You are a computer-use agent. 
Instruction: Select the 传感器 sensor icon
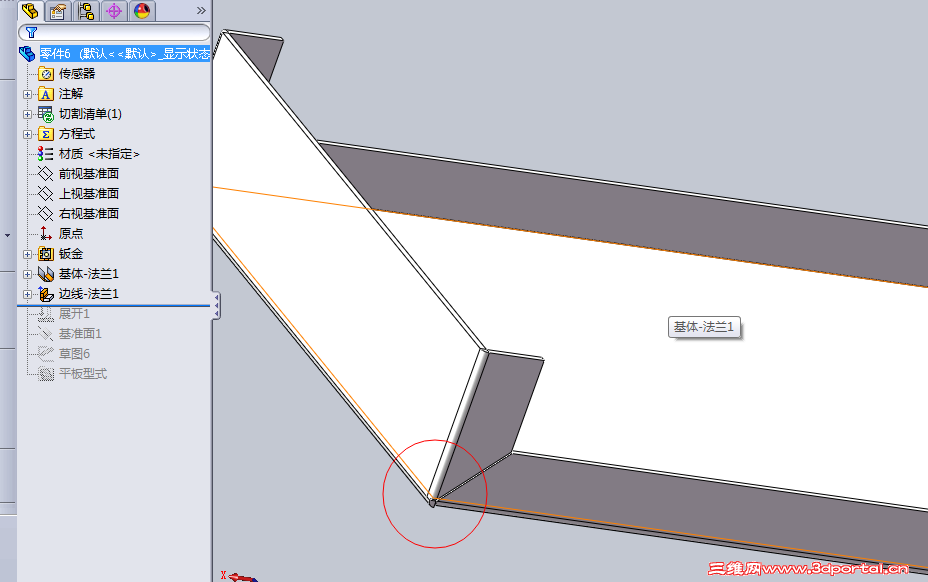coord(46,74)
